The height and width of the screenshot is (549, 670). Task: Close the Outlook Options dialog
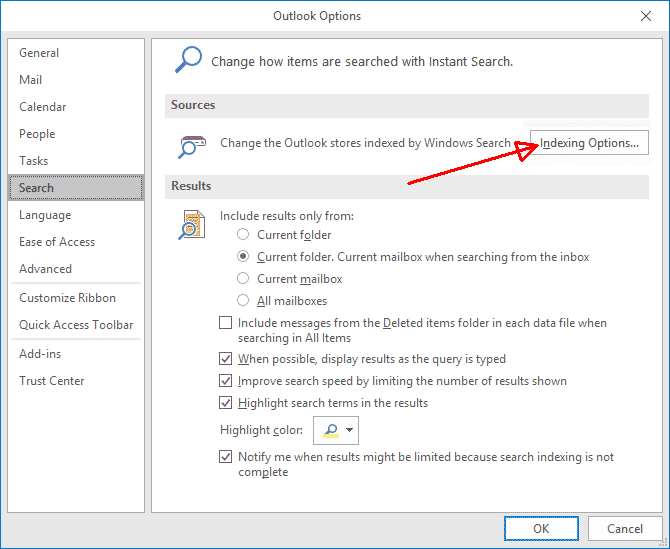point(646,16)
